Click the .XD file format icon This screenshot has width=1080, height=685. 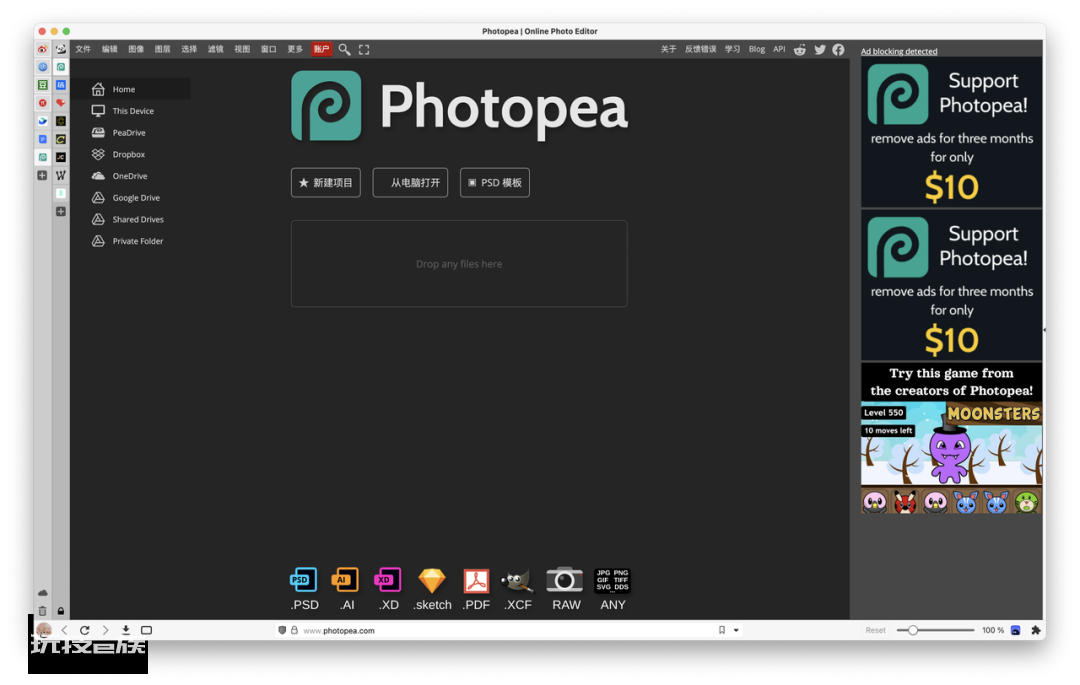pyautogui.click(x=388, y=580)
